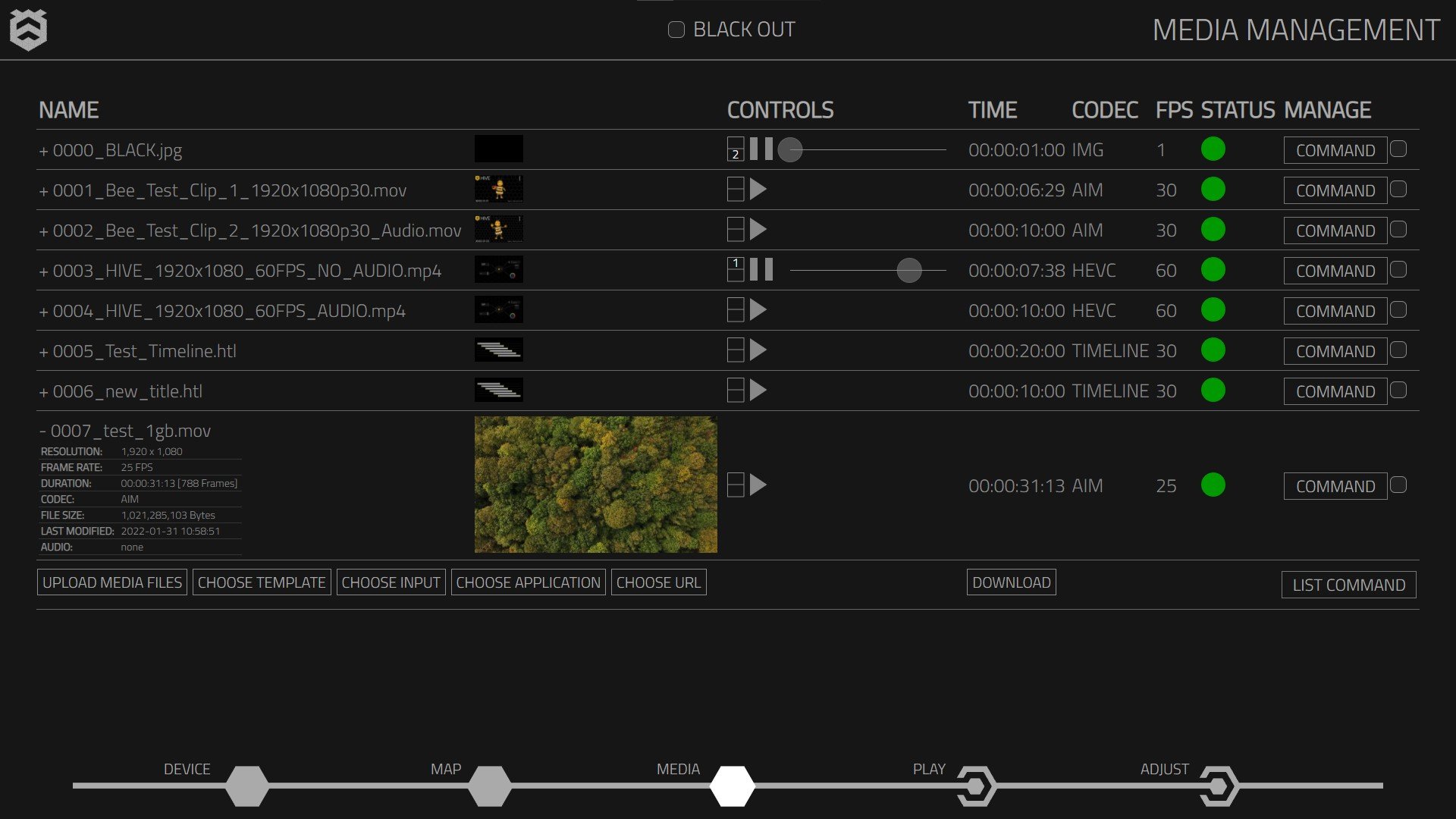Pause the 0000_BLACK.jpg image playback
1456x819 pixels.
[x=761, y=149]
